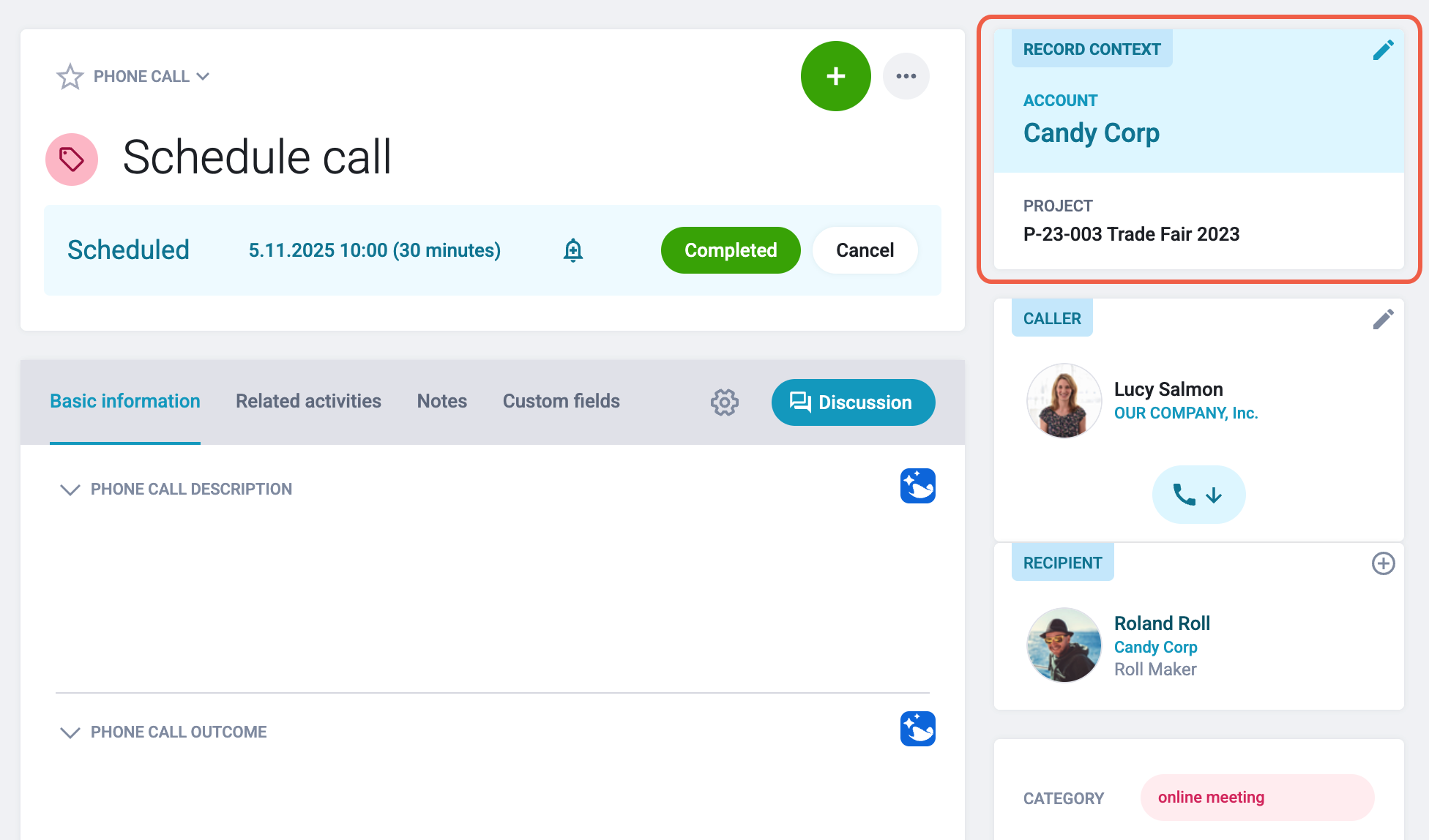Switch to the Basic information tab
Image resolution: width=1429 pixels, height=840 pixels.
125,402
